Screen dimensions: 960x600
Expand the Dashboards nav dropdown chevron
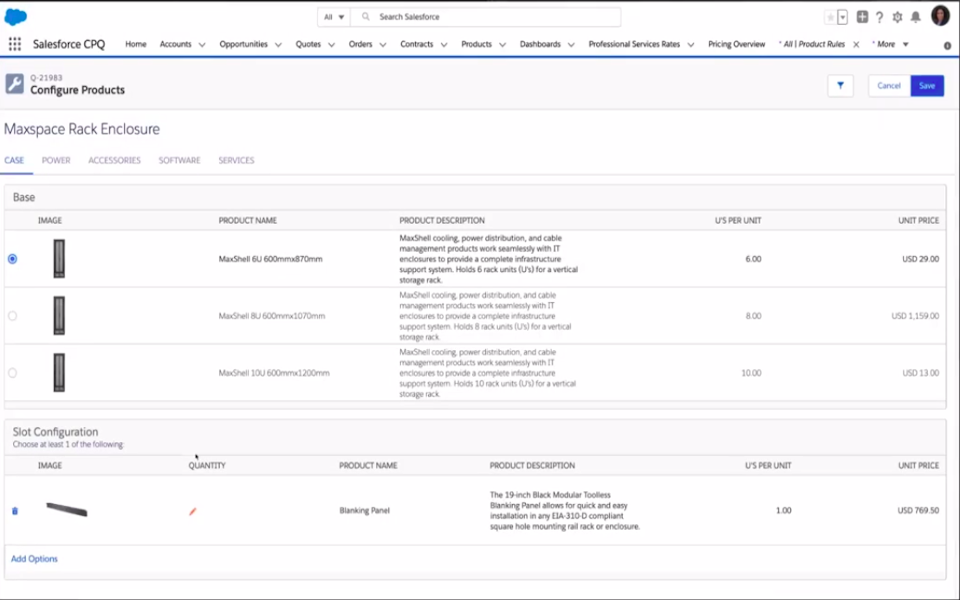coord(571,45)
